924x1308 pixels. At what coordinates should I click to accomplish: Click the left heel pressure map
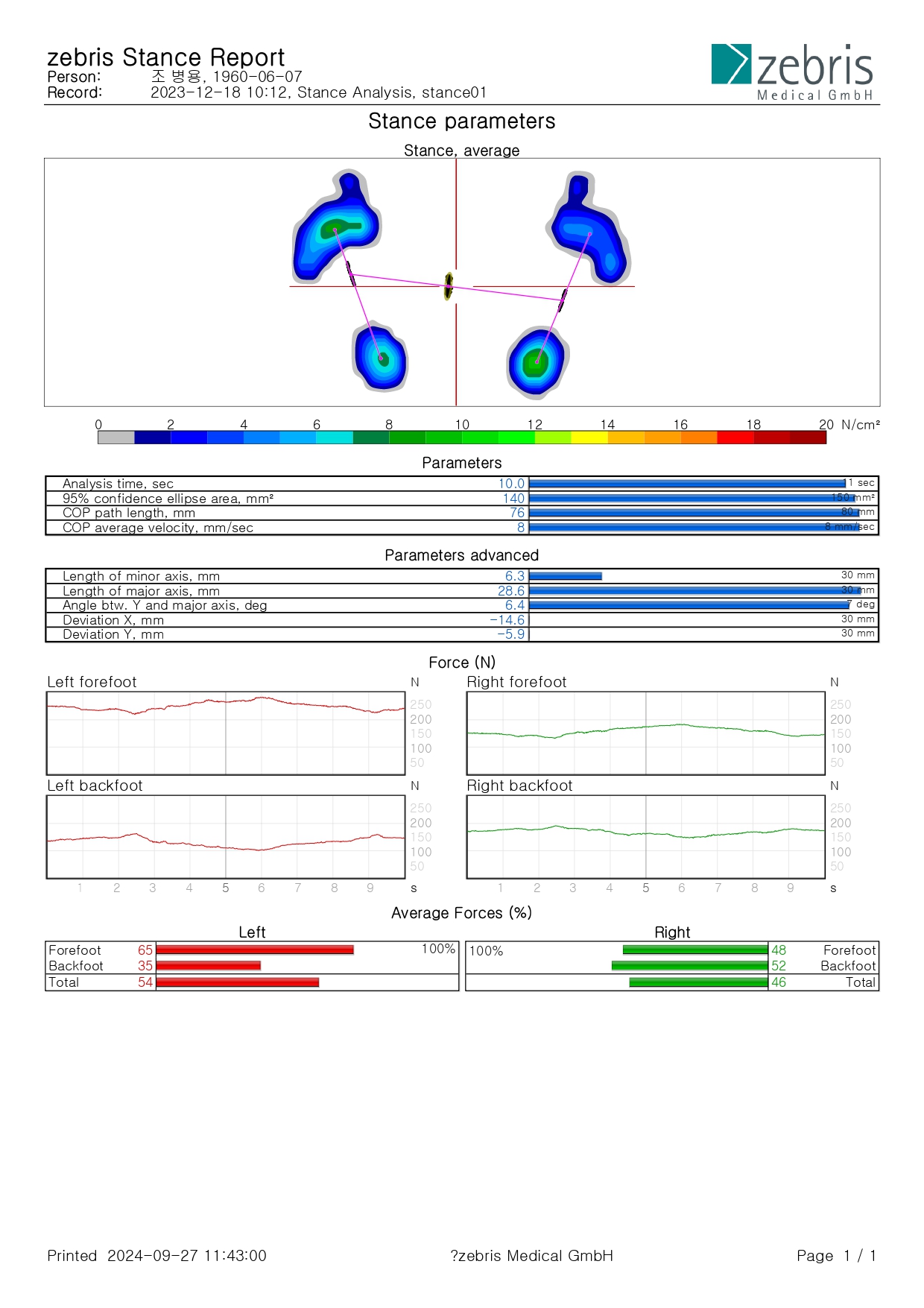pos(380,357)
